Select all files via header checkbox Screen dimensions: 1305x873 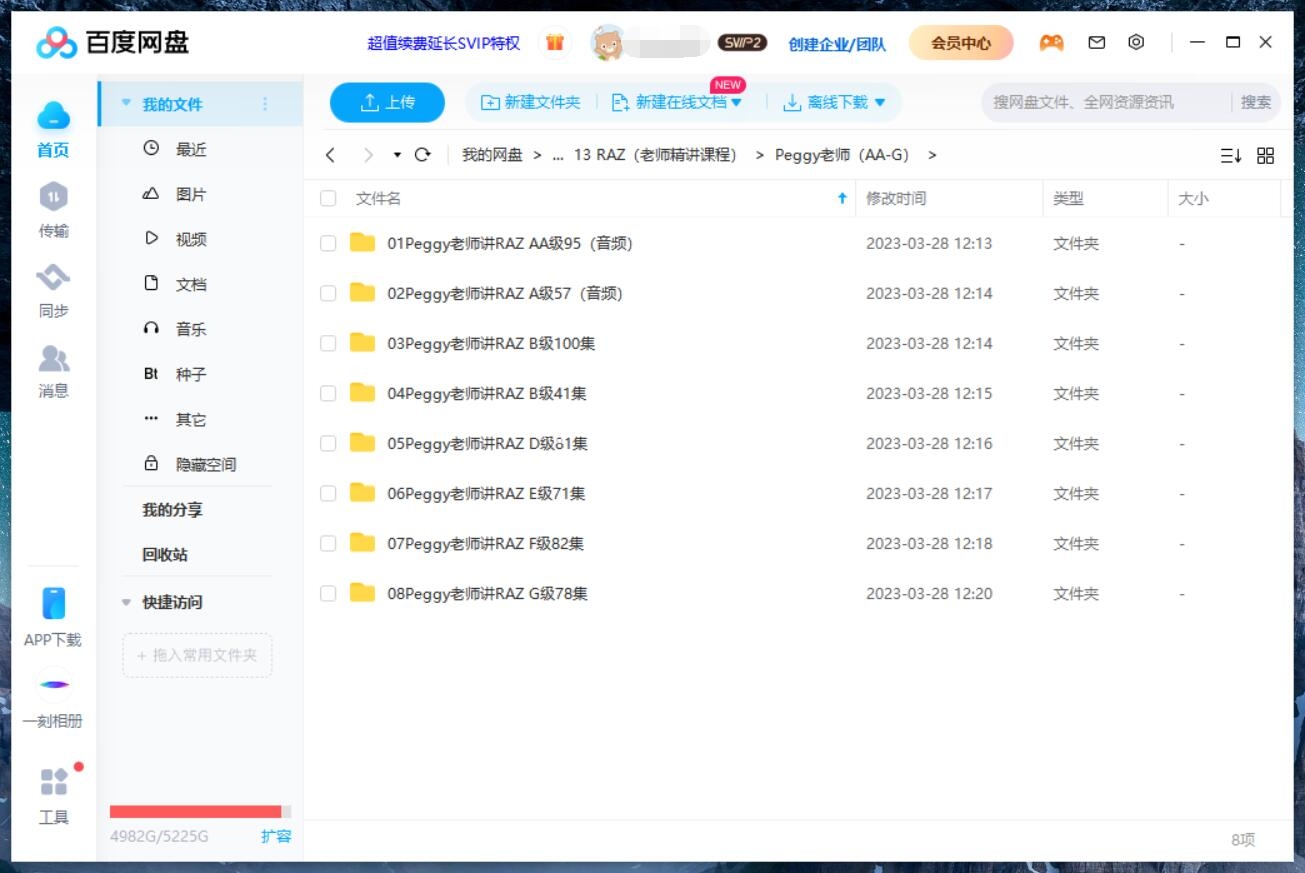point(327,199)
